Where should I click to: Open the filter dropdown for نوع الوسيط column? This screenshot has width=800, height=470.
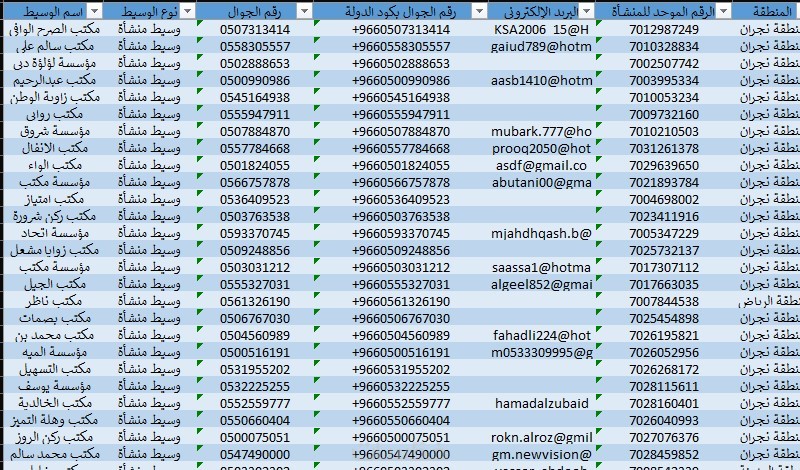coord(188,11)
